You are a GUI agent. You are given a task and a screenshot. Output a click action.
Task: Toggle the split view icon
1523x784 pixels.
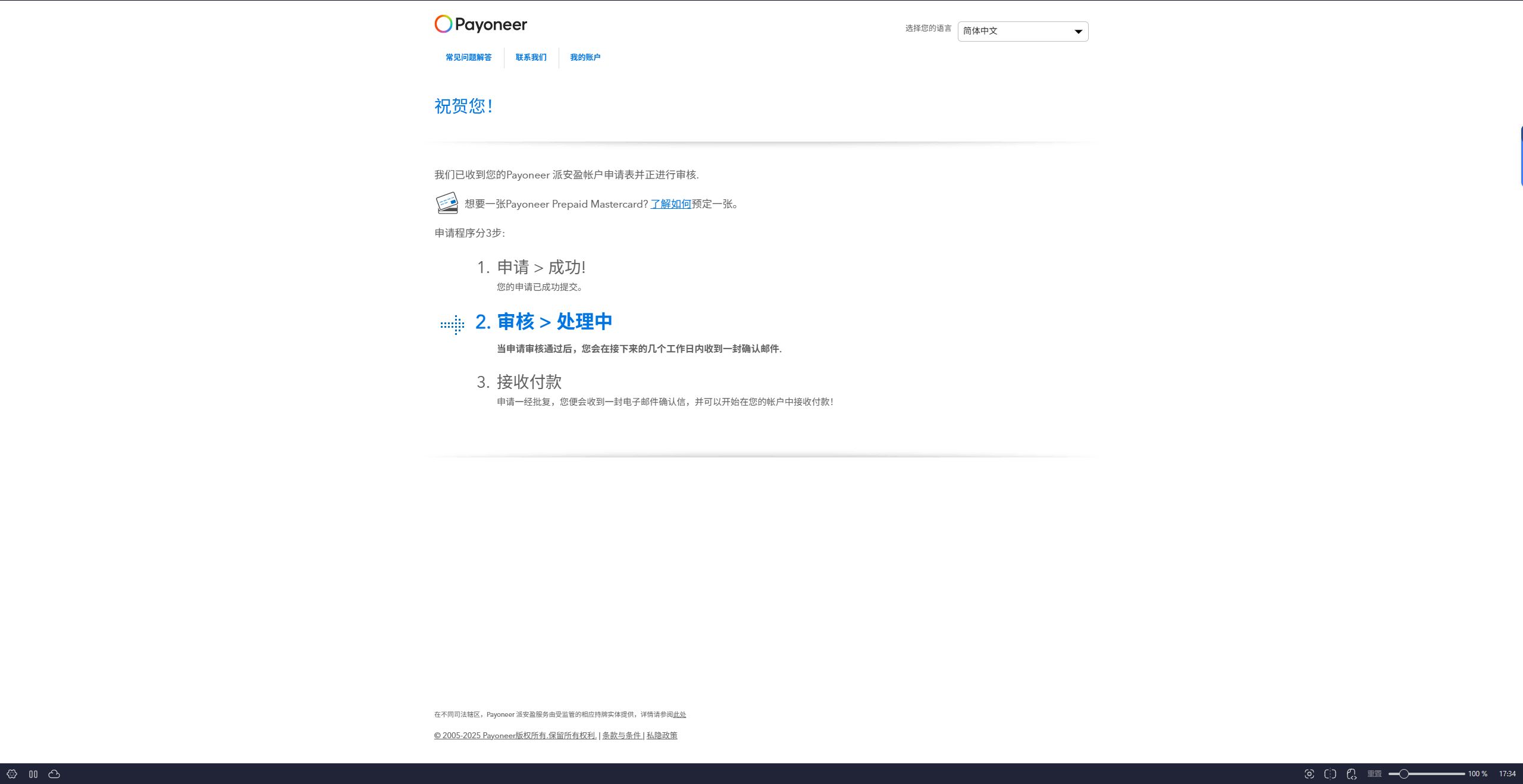tap(1330, 774)
